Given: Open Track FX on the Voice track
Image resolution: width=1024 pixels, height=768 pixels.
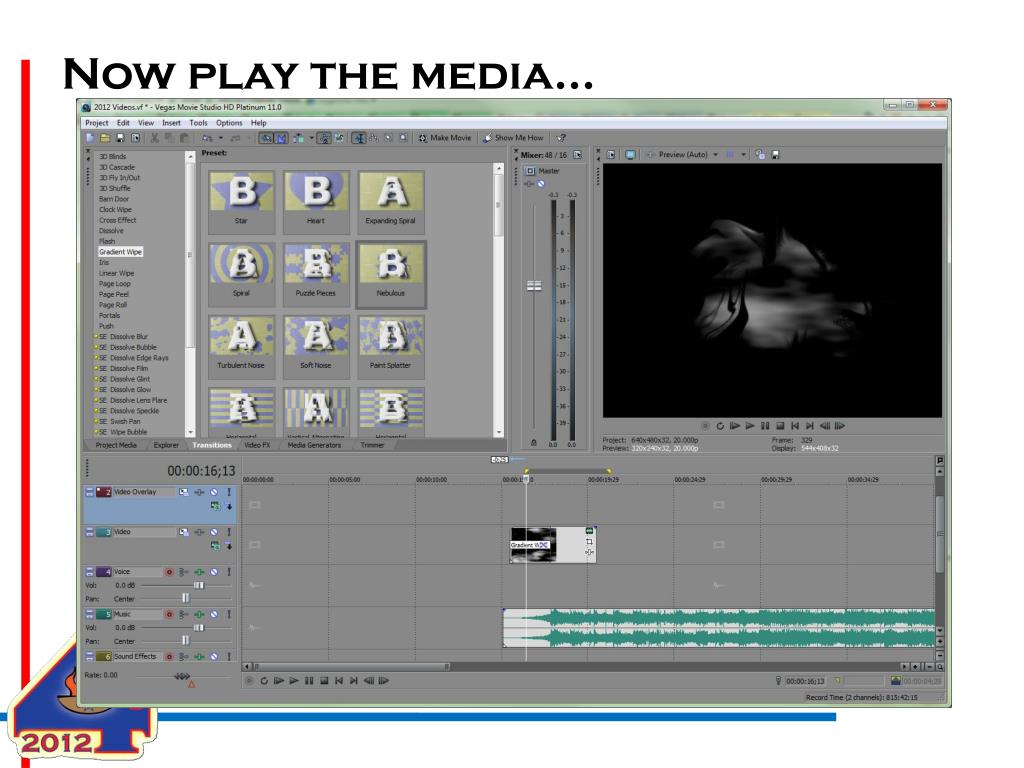Looking at the screenshot, I should pos(199,572).
